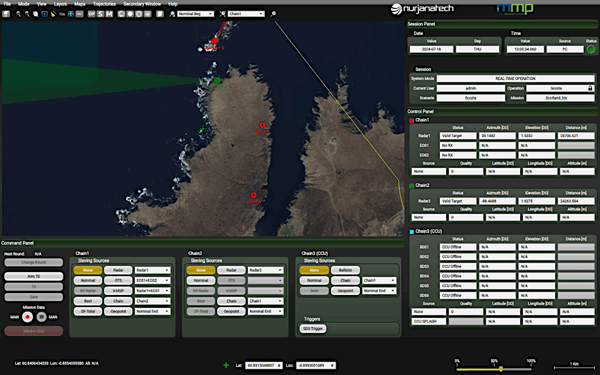This screenshot has width=600, height=375.
Task: Stop Mission Data with the square button
Action: click(41, 317)
